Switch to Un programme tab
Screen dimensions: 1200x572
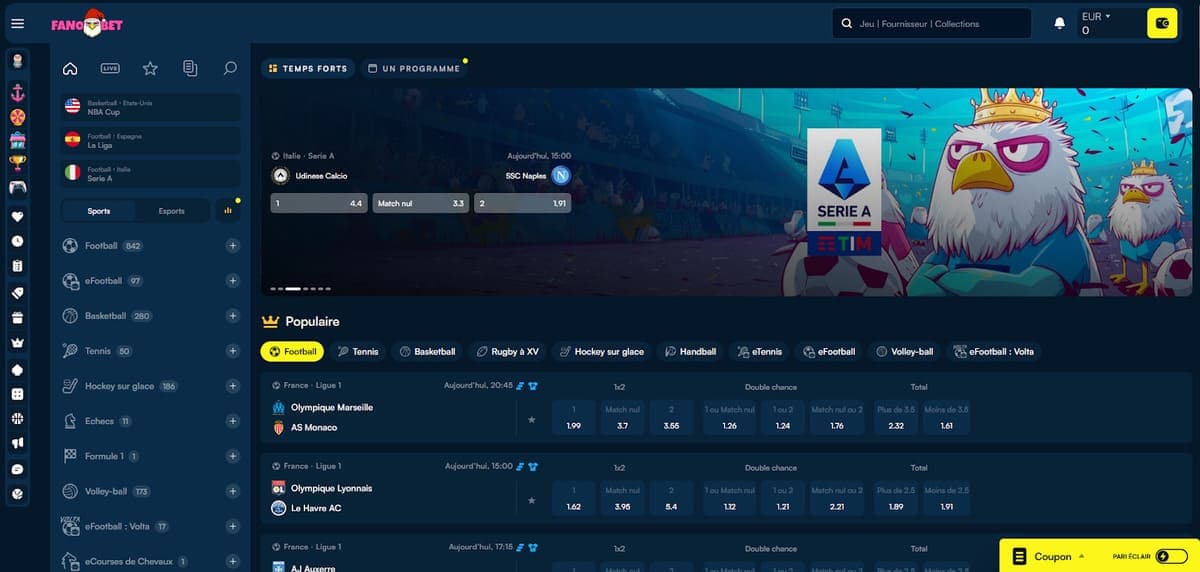[x=414, y=68]
